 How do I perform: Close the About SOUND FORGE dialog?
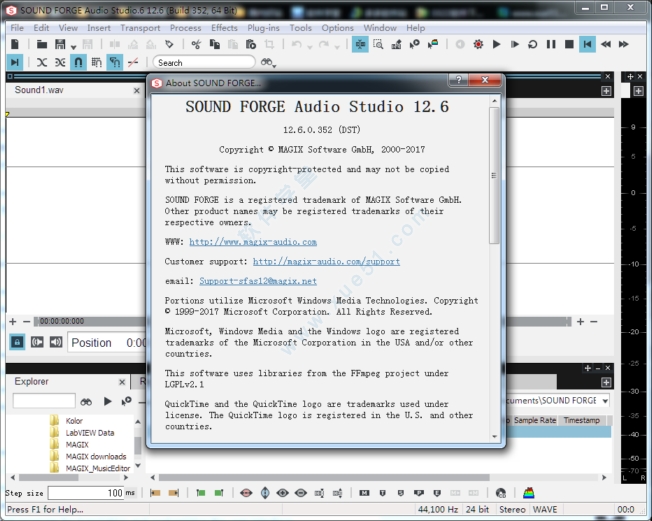(x=484, y=80)
